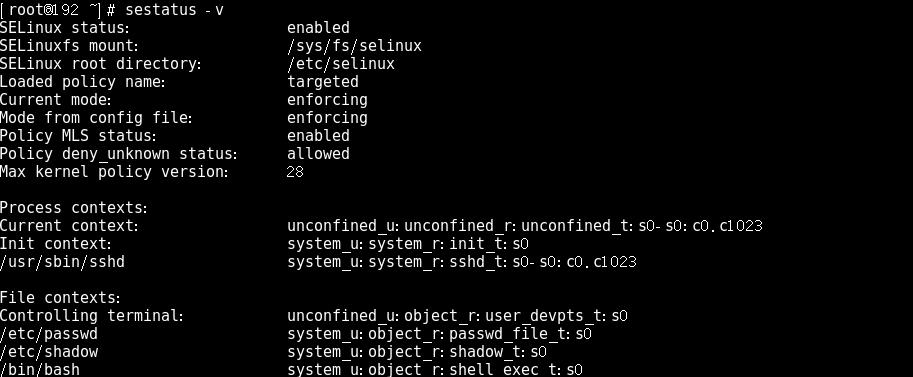
Task: Click the sshd_t context value
Action: (x=462, y=262)
